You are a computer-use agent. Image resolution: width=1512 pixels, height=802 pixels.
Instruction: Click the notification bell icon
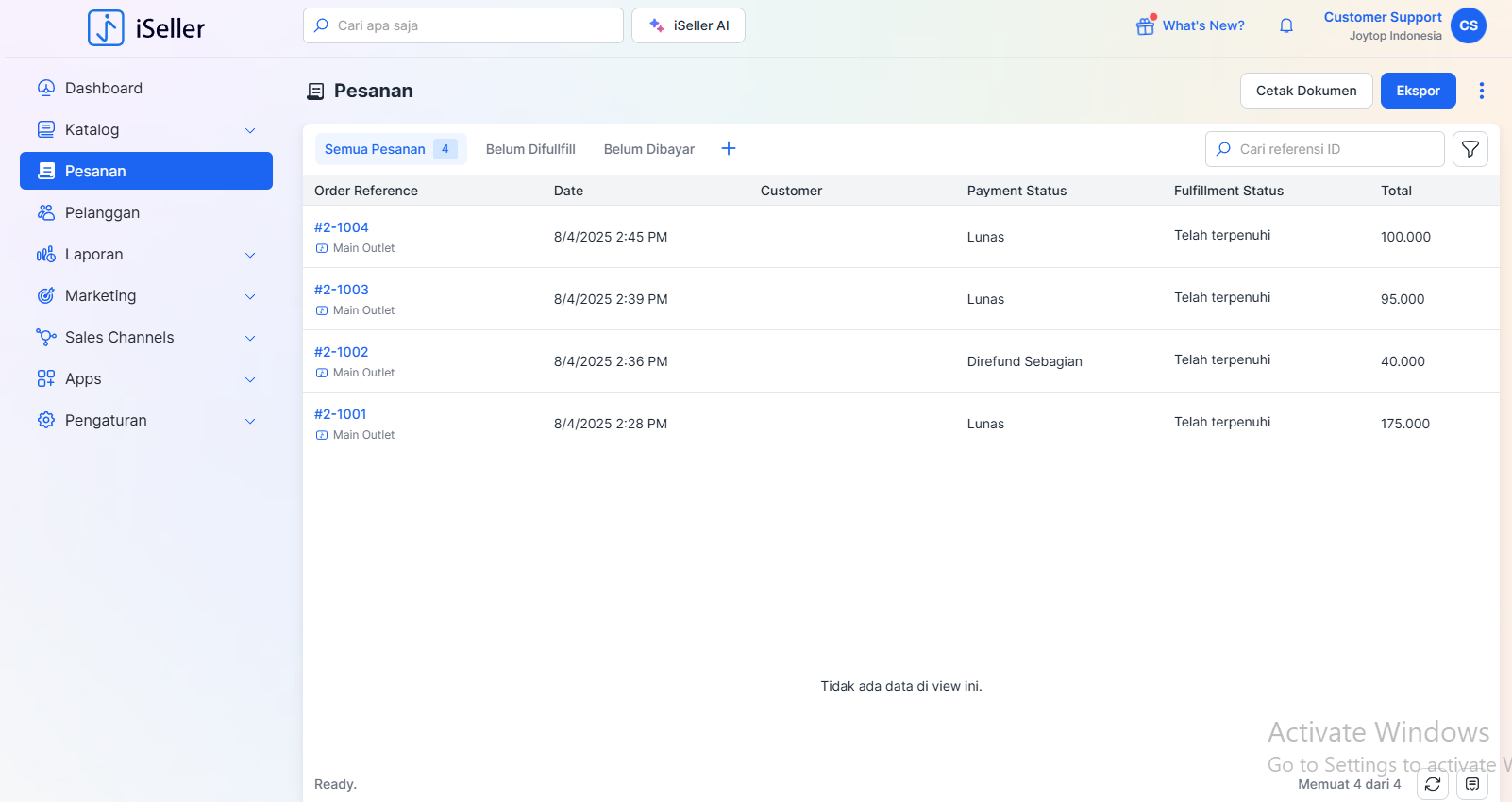tap(1285, 26)
